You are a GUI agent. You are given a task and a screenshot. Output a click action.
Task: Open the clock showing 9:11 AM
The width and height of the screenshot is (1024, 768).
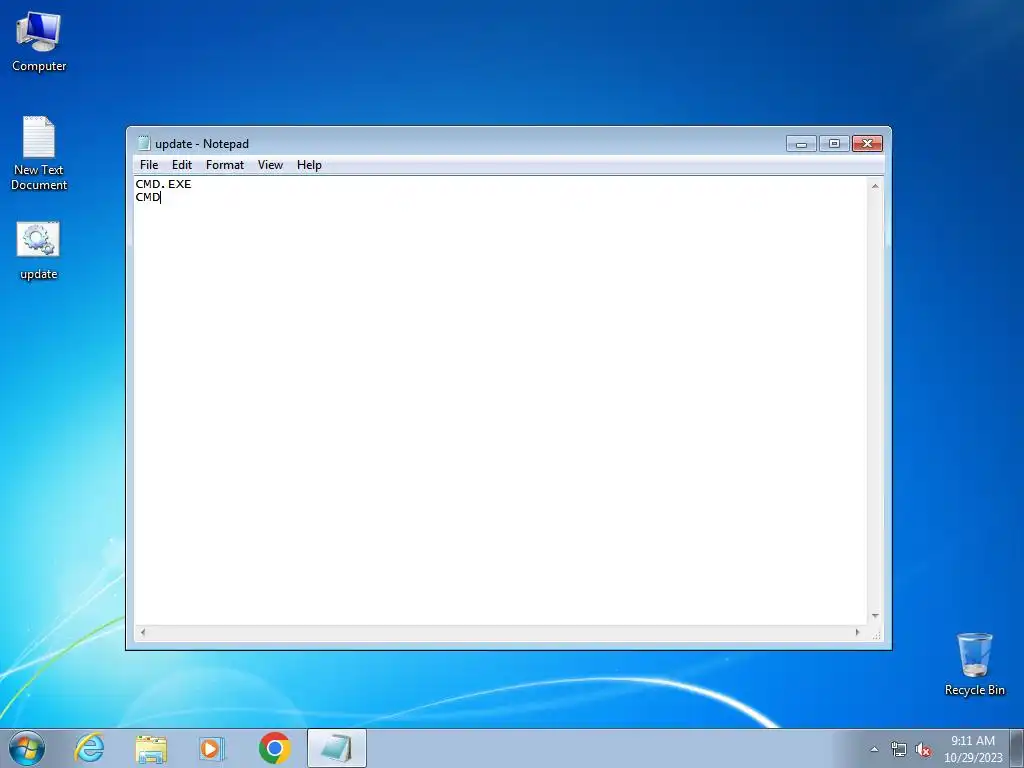pyautogui.click(x=972, y=749)
